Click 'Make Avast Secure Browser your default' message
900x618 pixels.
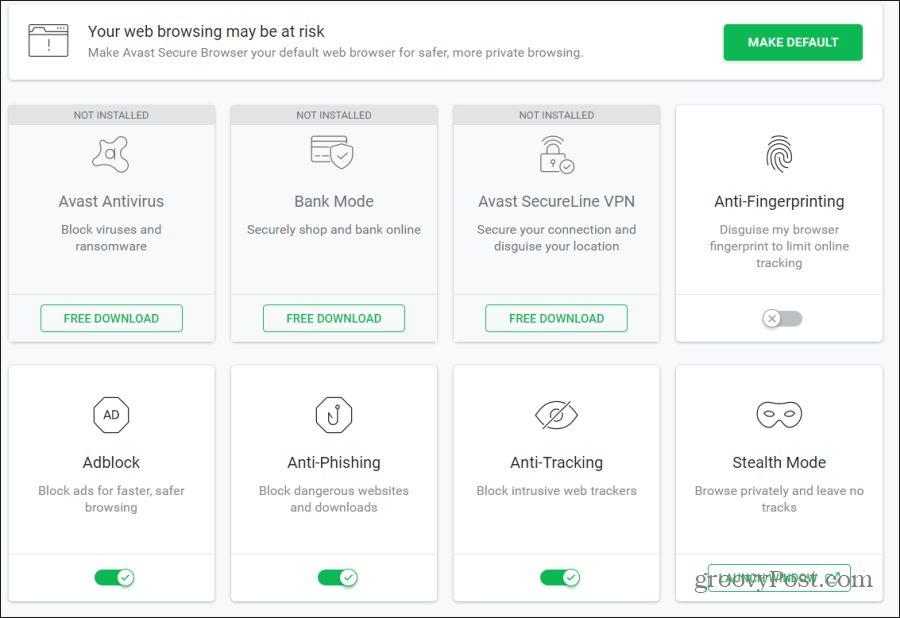(335, 52)
